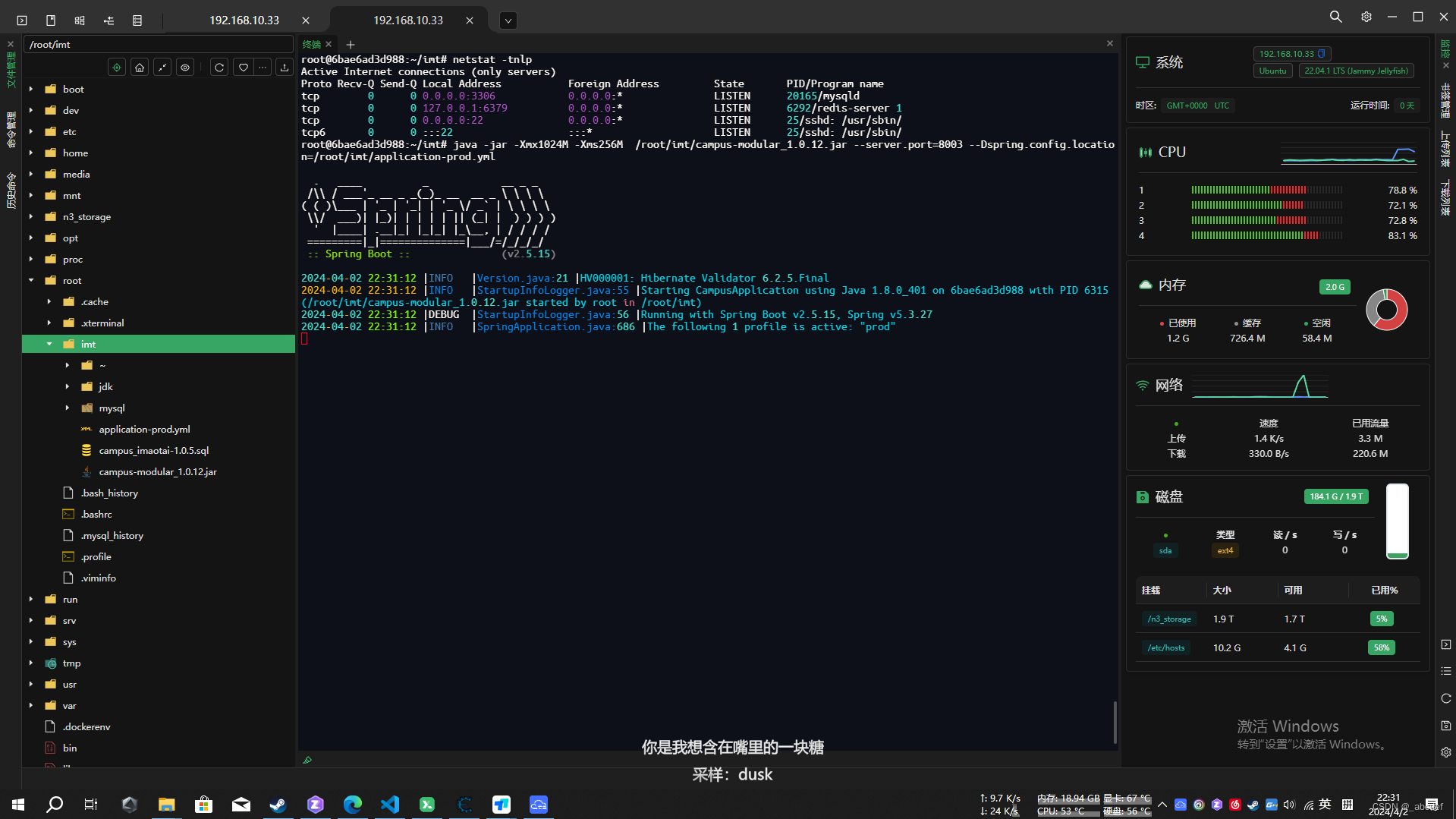Select the .bash_history file

(x=109, y=493)
